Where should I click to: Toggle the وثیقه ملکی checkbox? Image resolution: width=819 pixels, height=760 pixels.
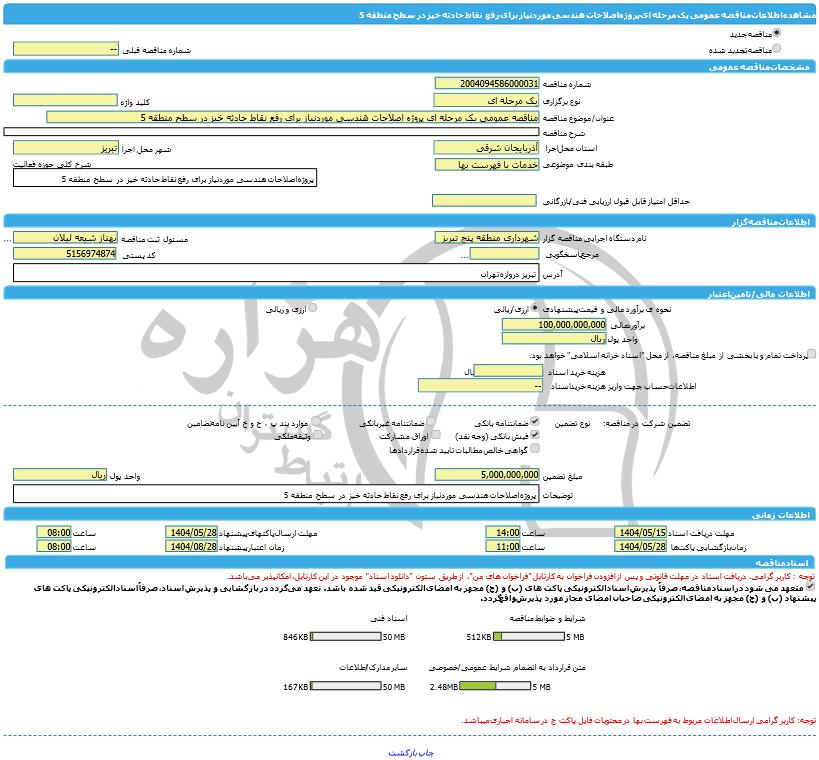[x=317, y=435]
